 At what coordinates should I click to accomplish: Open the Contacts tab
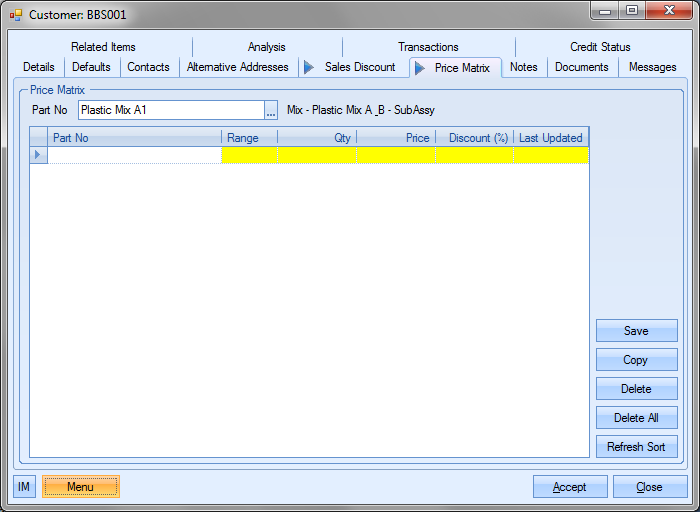click(148, 67)
